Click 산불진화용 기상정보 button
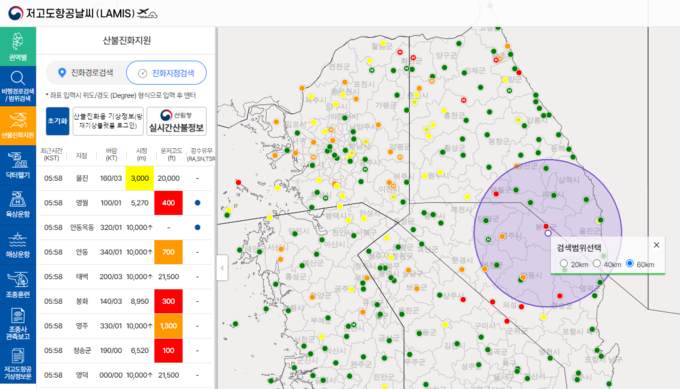The width and height of the screenshot is (680, 389). point(108,121)
